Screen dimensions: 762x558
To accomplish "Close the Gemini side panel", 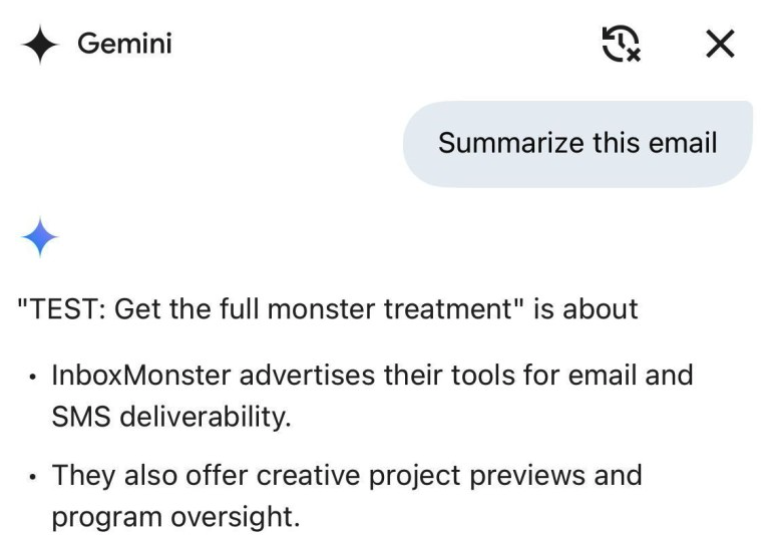I will point(720,44).
